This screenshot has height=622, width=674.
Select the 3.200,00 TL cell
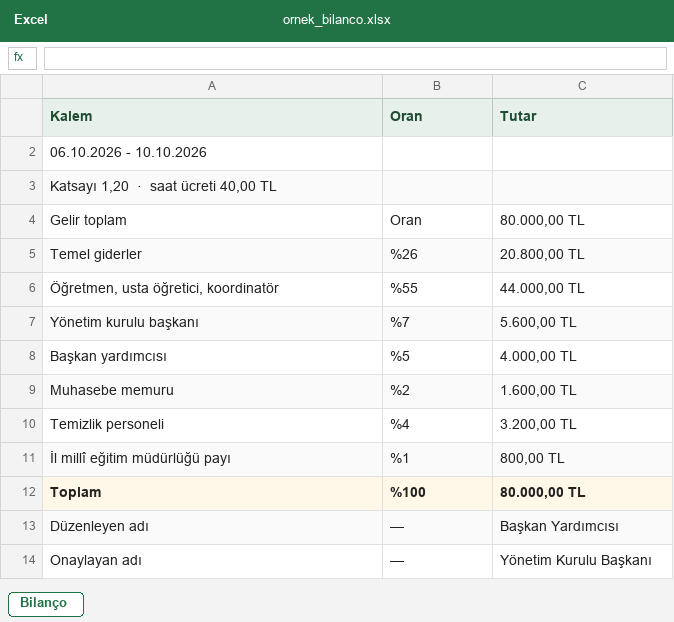click(582, 425)
